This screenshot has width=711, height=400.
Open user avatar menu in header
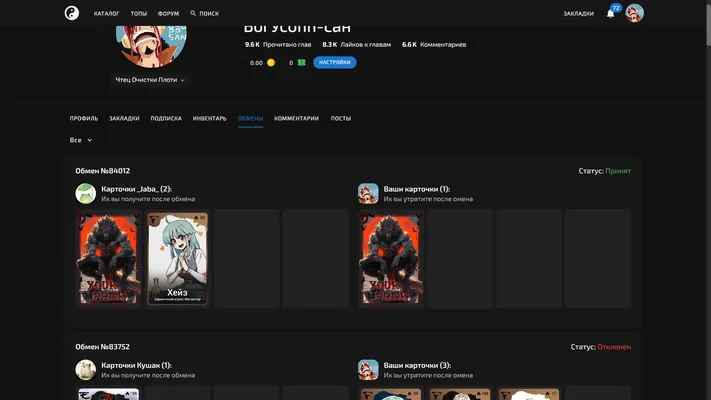(x=634, y=13)
